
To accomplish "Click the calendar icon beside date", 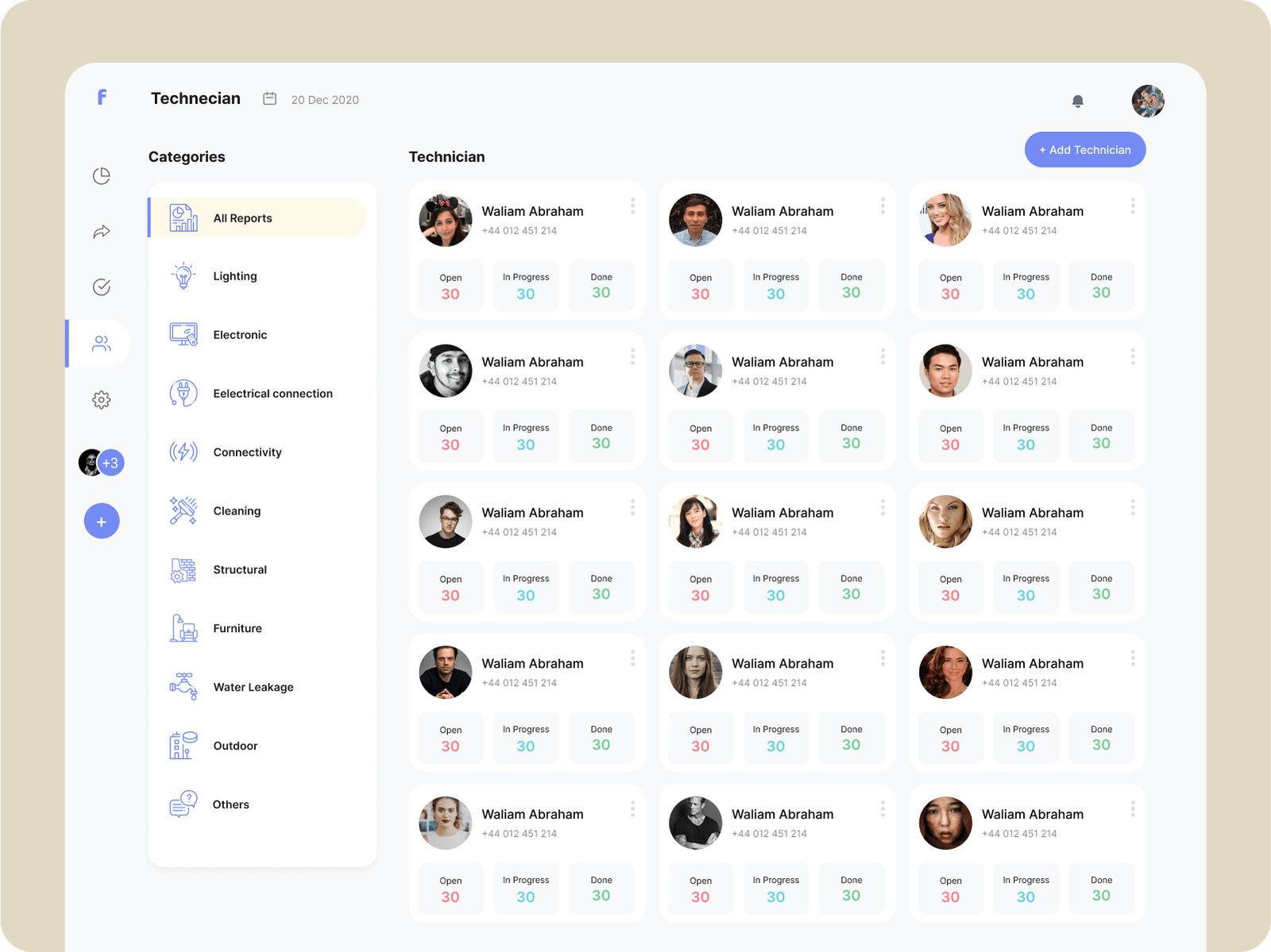I will click(x=270, y=99).
